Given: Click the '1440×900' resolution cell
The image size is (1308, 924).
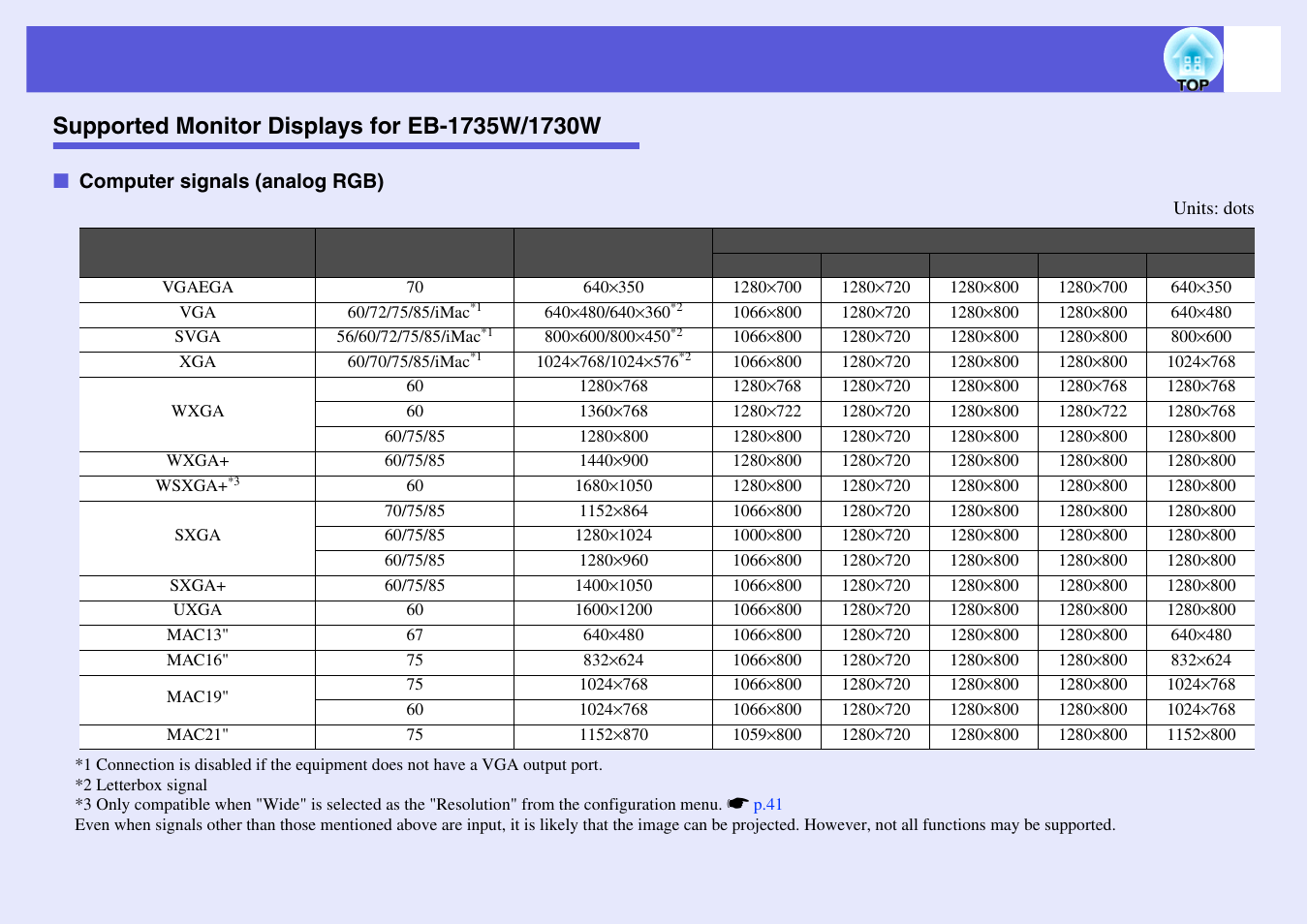Looking at the screenshot, I should tap(613, 461).
